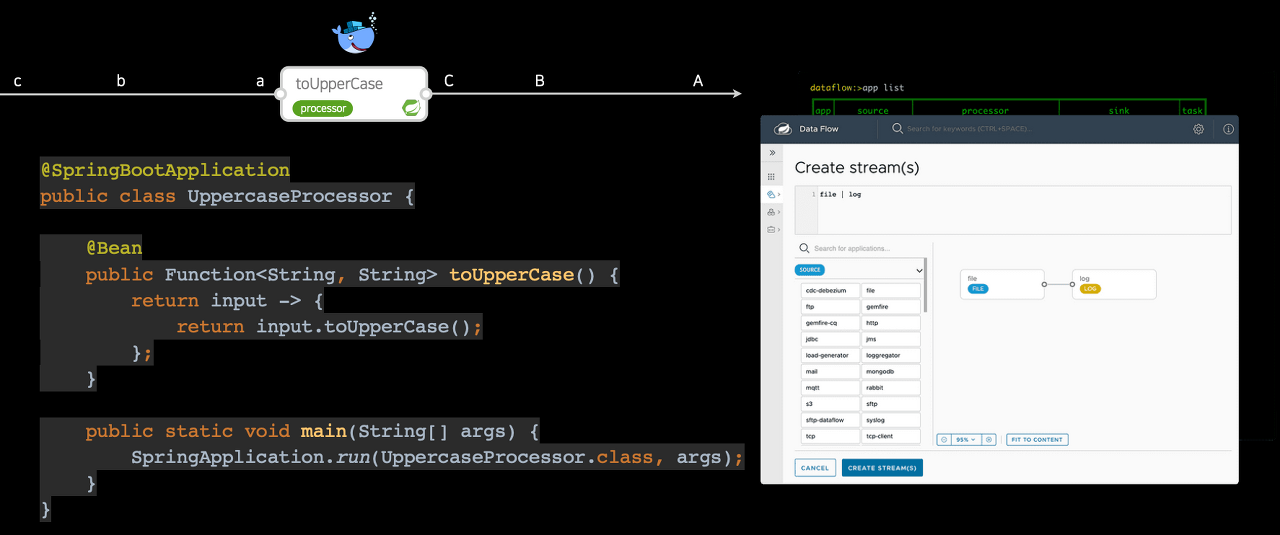This screenshot has width=1280, height=535.
Task: Select the log node on the canvas
Action: click(x=1114, y=284)
